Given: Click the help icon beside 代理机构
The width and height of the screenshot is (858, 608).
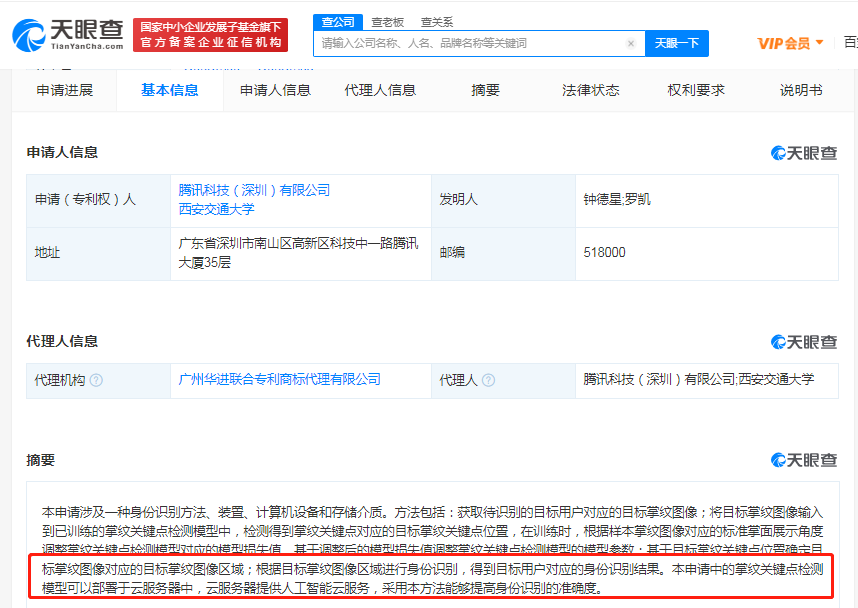Looking at the screenshot, I should [x=96, y=380].
